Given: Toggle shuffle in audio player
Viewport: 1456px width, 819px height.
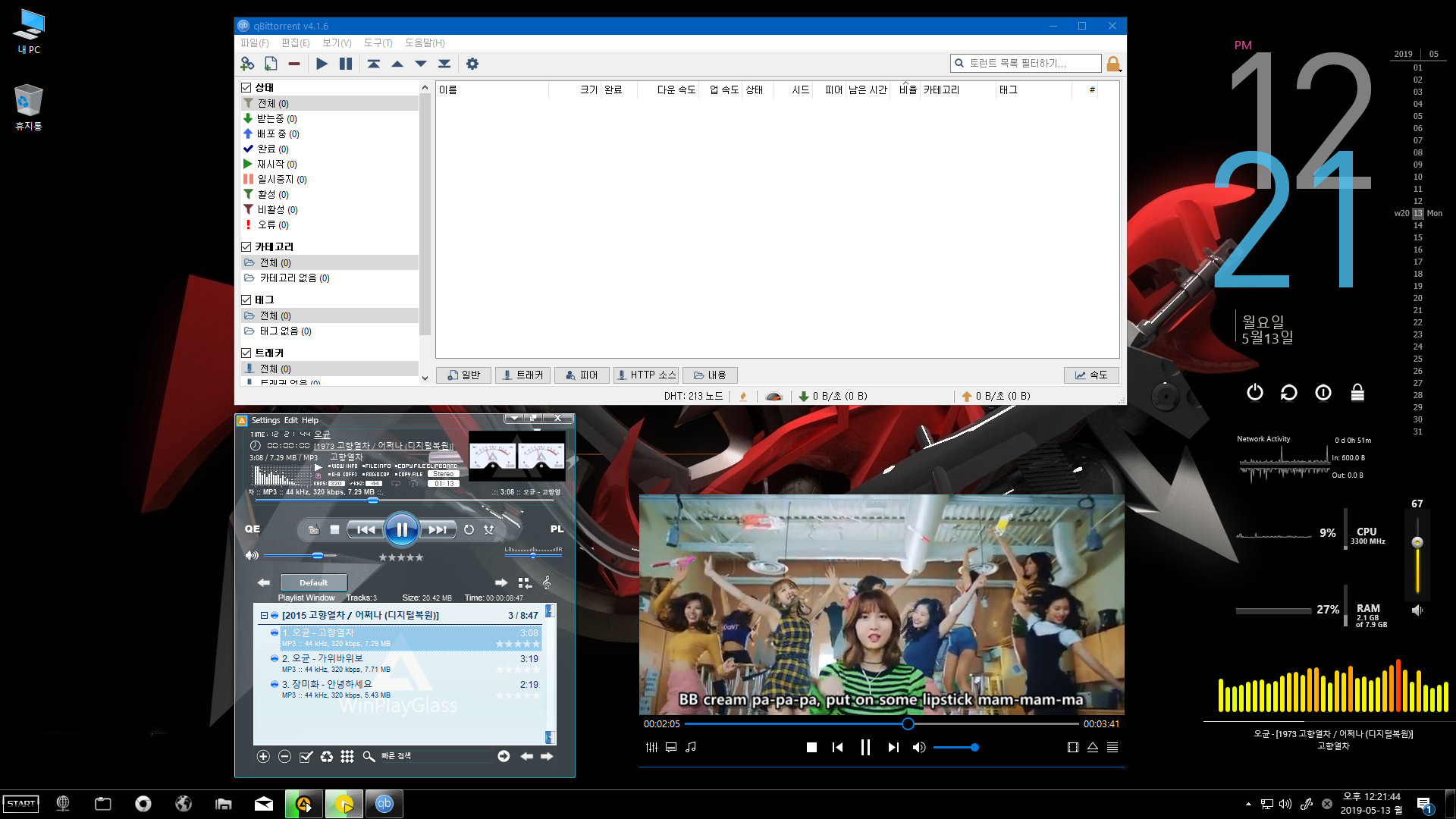Looking at the screenshot, I should [489, 529].
